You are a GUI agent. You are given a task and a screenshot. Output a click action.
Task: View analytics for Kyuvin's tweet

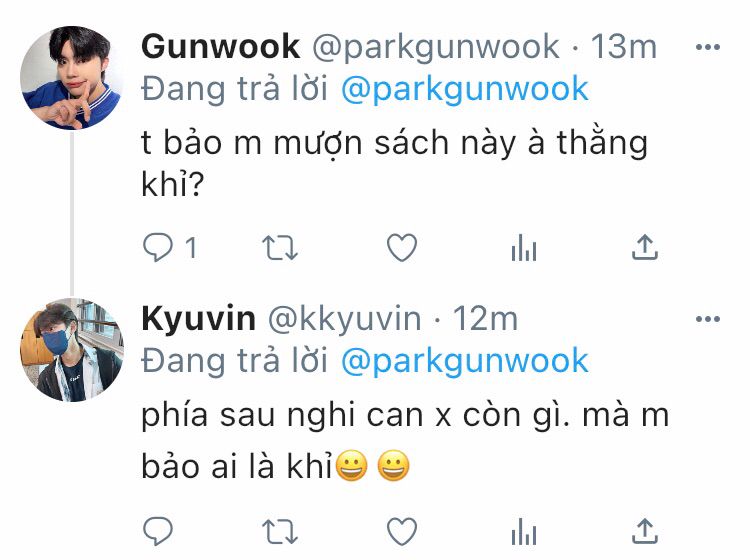pyautogui.click(x=524, y=532)
